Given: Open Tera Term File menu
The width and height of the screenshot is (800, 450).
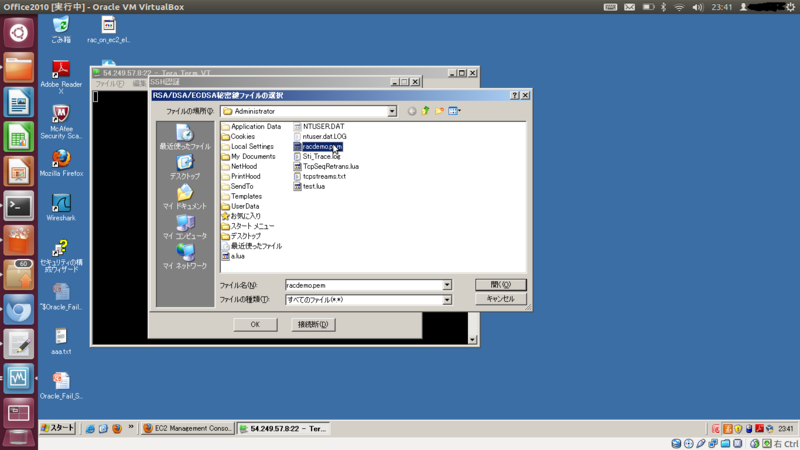Looking at the screenshot, I should coord(109,83).
